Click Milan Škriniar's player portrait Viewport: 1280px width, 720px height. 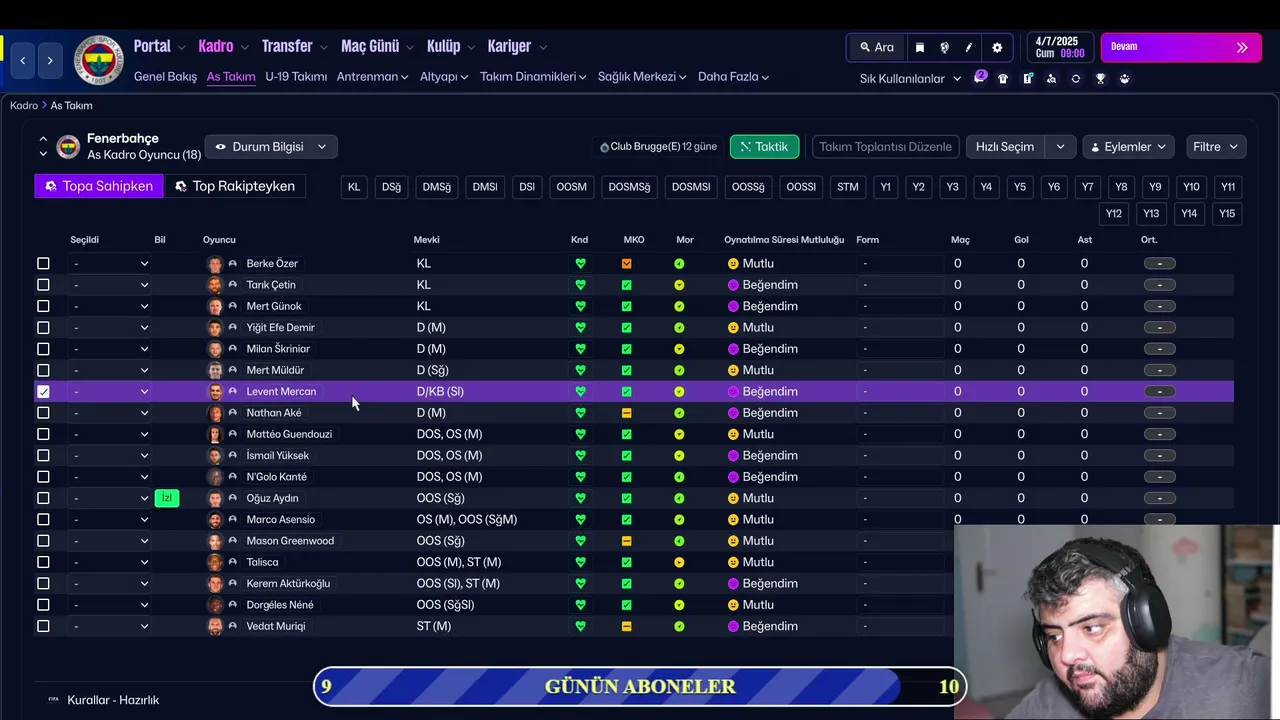pyautogui.click(x=215, y=349)
